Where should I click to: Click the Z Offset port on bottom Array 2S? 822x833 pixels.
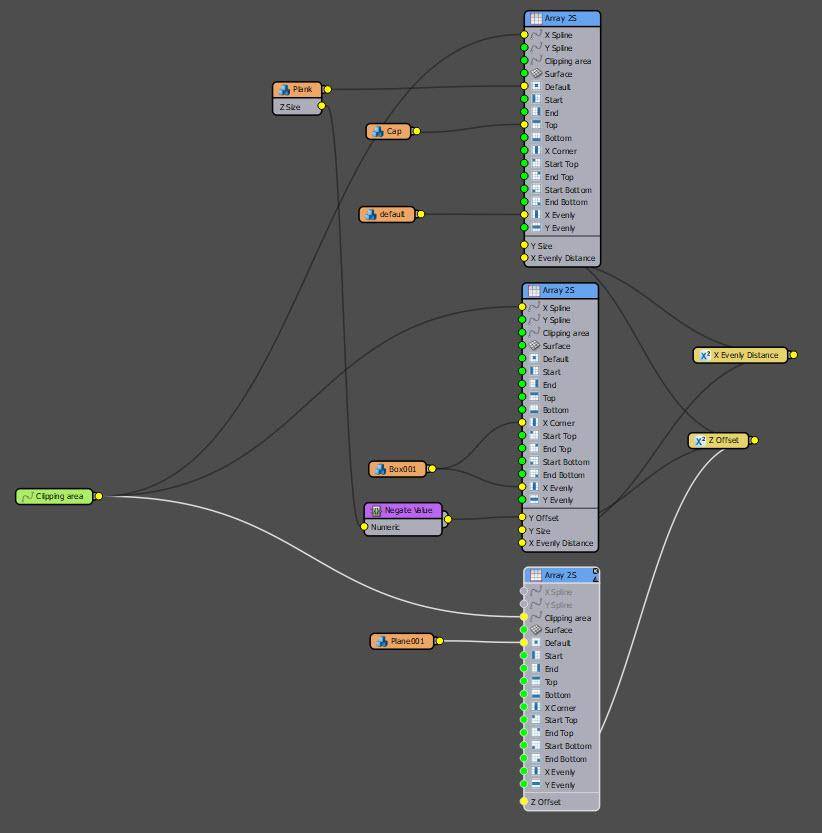click(524, 802)
